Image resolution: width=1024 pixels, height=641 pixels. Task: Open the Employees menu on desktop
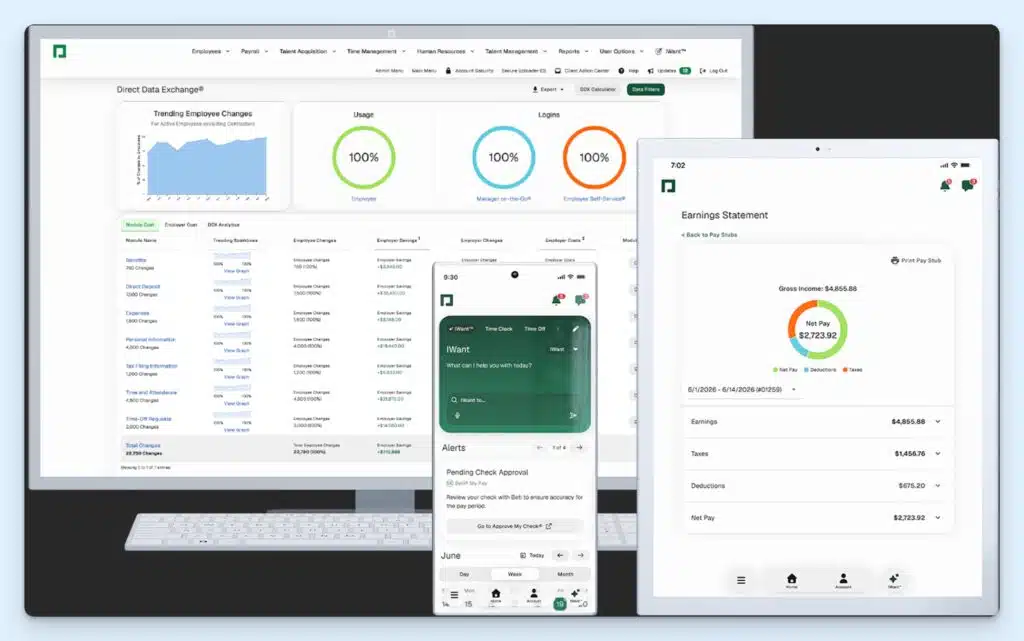210,51
